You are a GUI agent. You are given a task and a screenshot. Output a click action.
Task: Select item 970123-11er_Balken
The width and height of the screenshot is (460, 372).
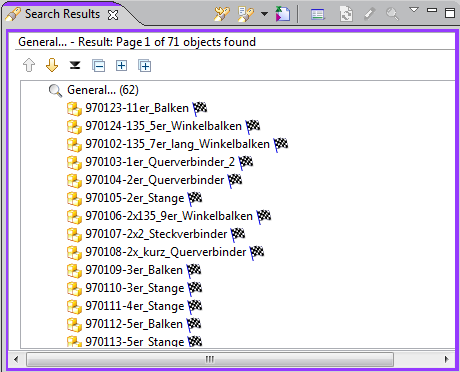[137, 108]
